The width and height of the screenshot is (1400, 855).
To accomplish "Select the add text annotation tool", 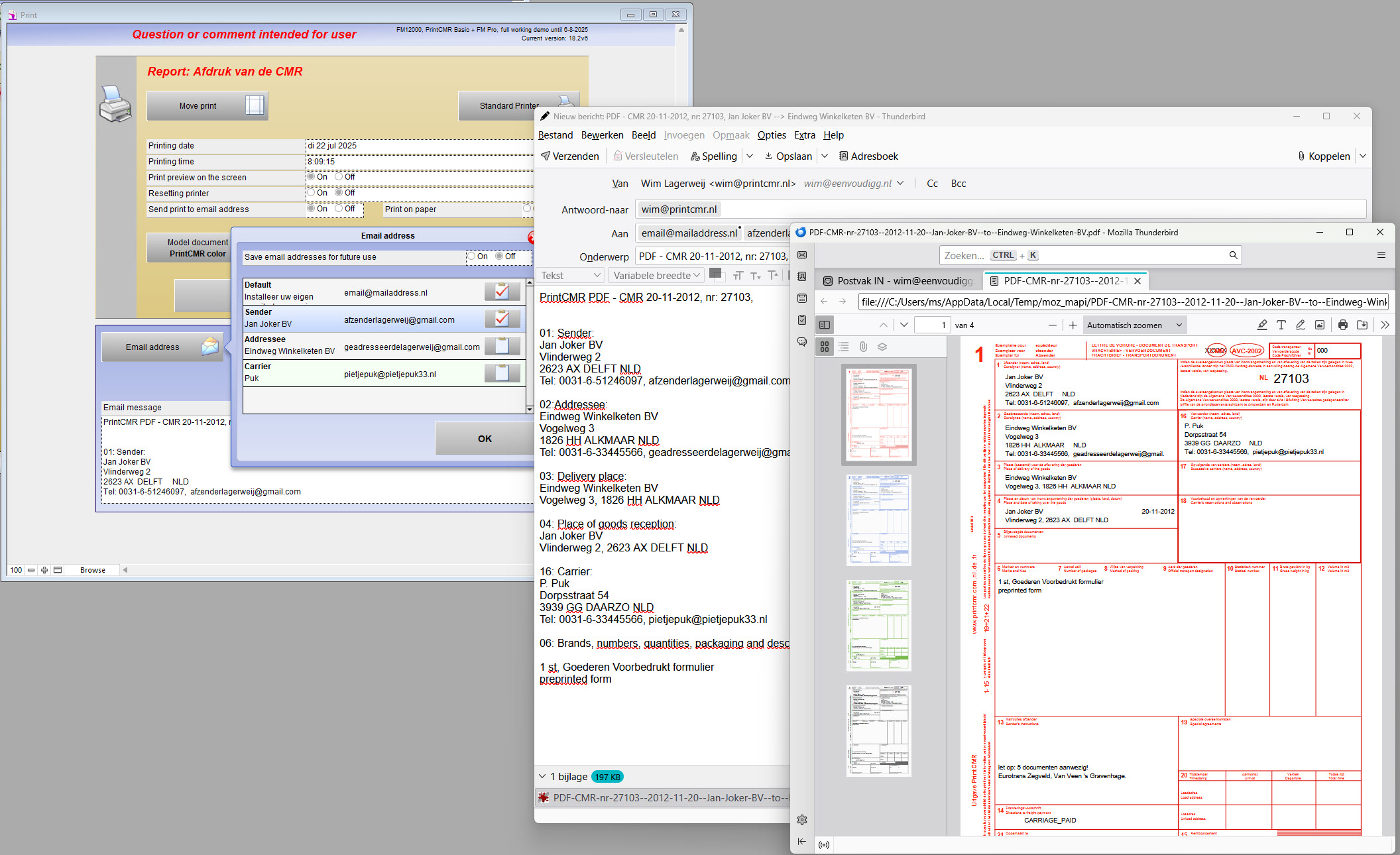I will 1281,325.
